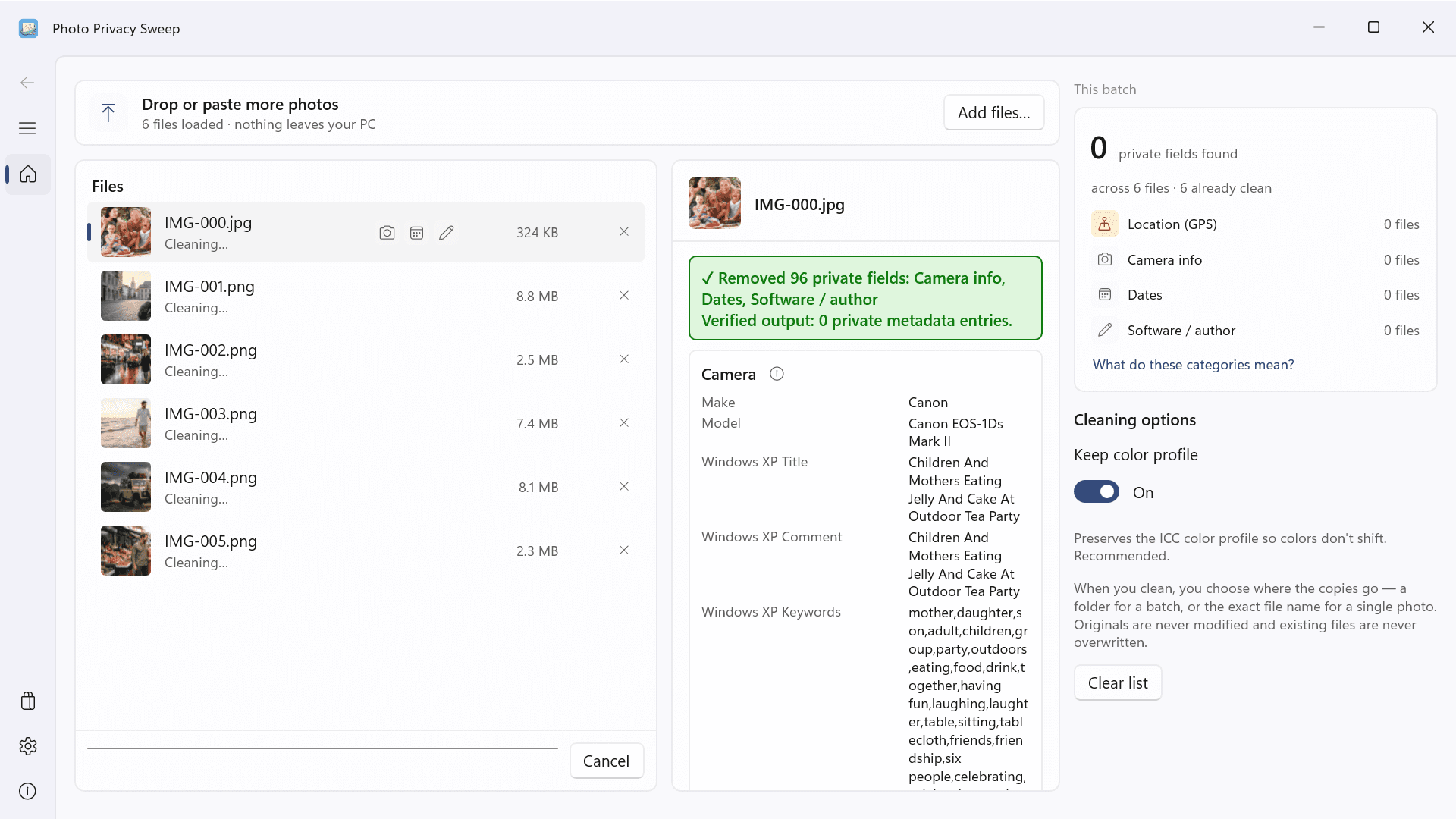Click the dates calendar icon on IMG-000.jpg row
1456x819 pixels.
coord(416,233)
